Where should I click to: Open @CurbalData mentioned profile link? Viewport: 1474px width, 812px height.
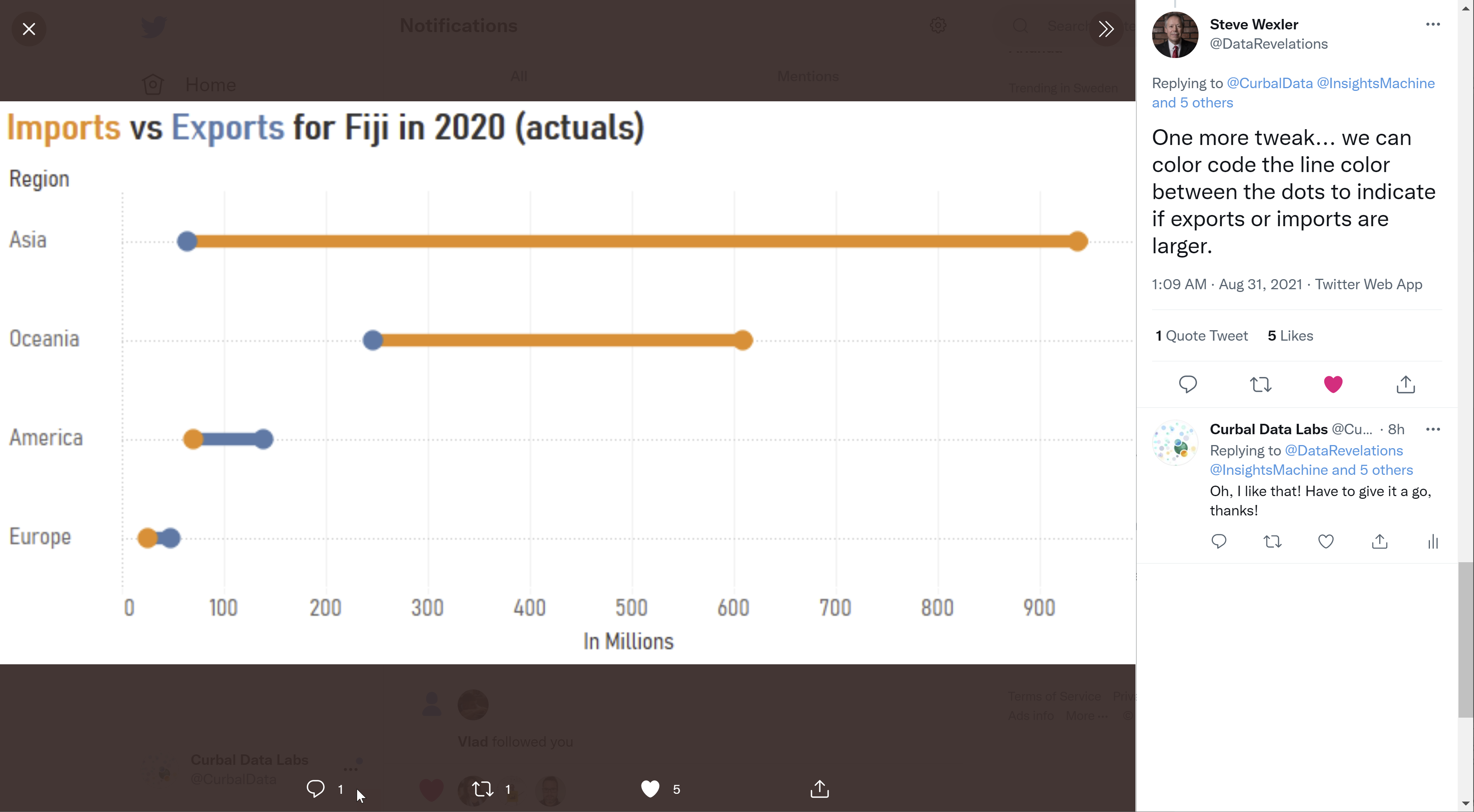tap(1269, 83)
